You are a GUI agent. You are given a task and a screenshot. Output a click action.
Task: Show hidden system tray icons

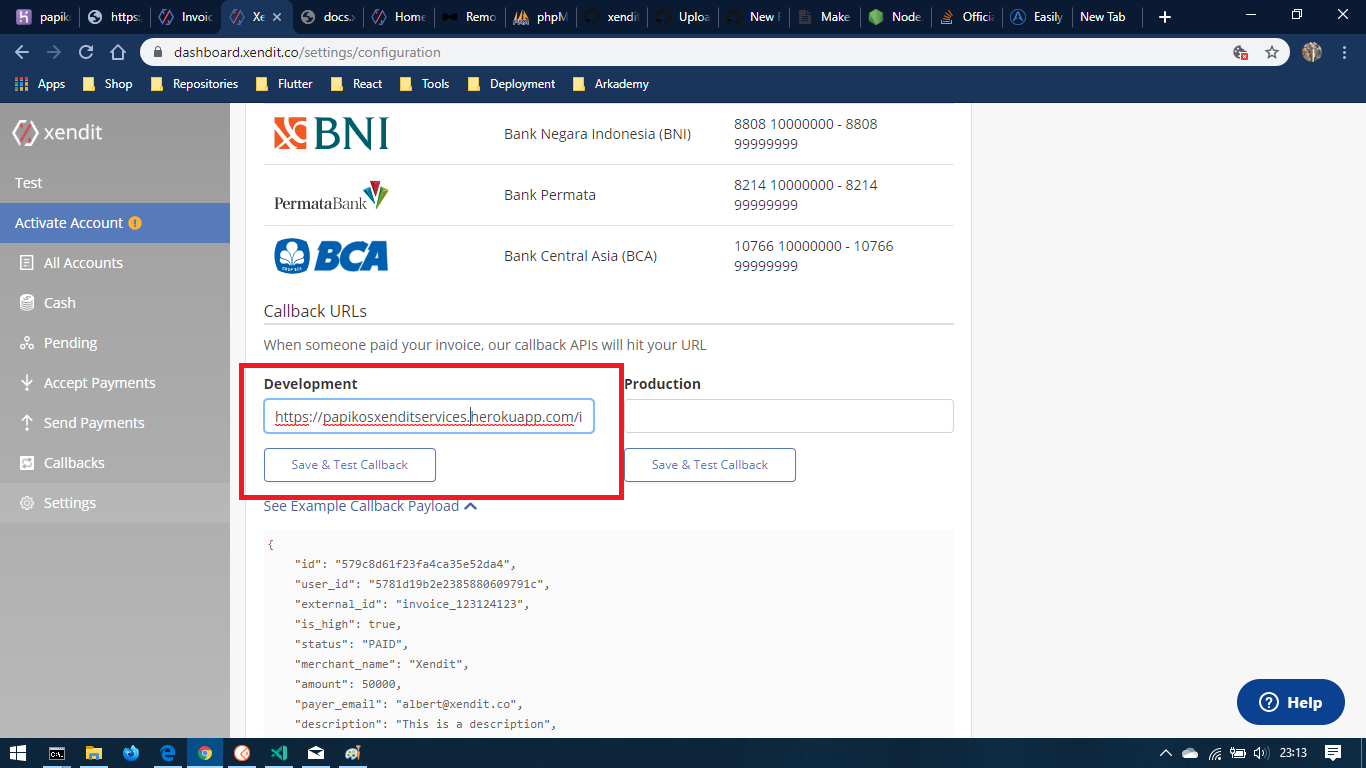(x=1165, y=753)
